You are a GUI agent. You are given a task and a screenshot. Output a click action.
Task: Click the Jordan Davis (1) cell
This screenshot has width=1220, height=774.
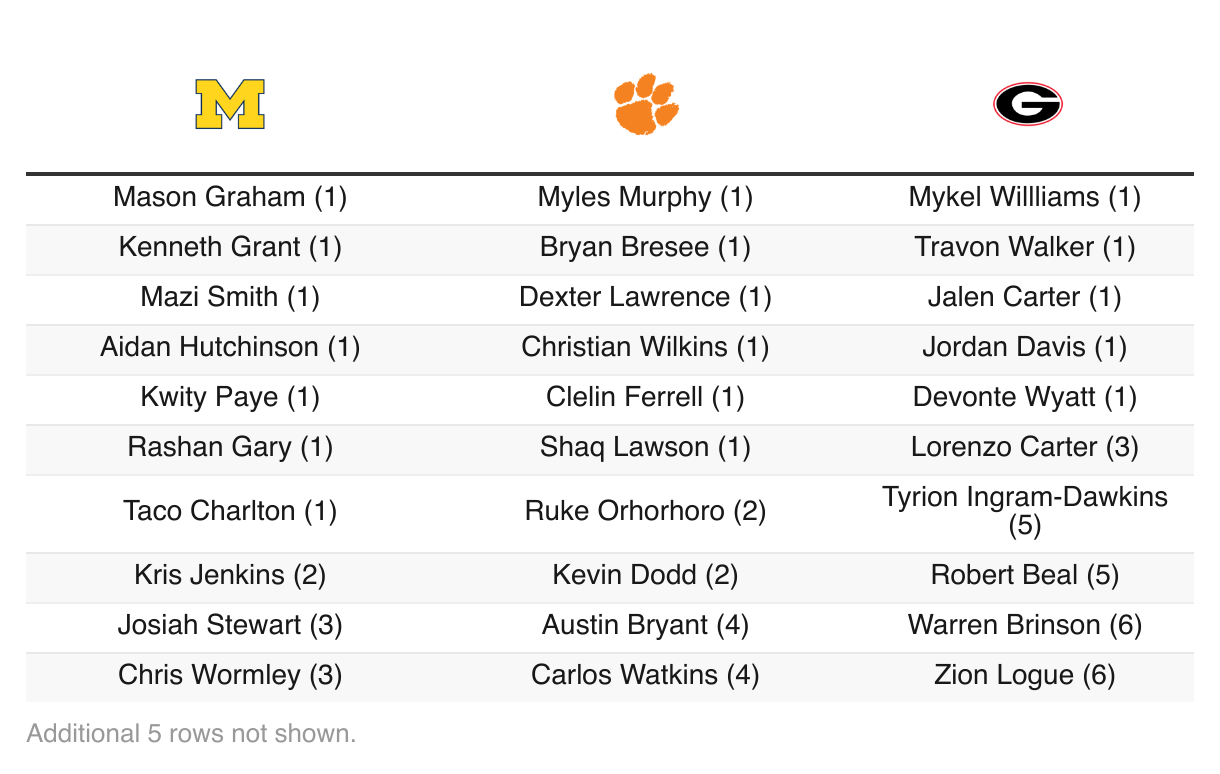coord(1025,347)
